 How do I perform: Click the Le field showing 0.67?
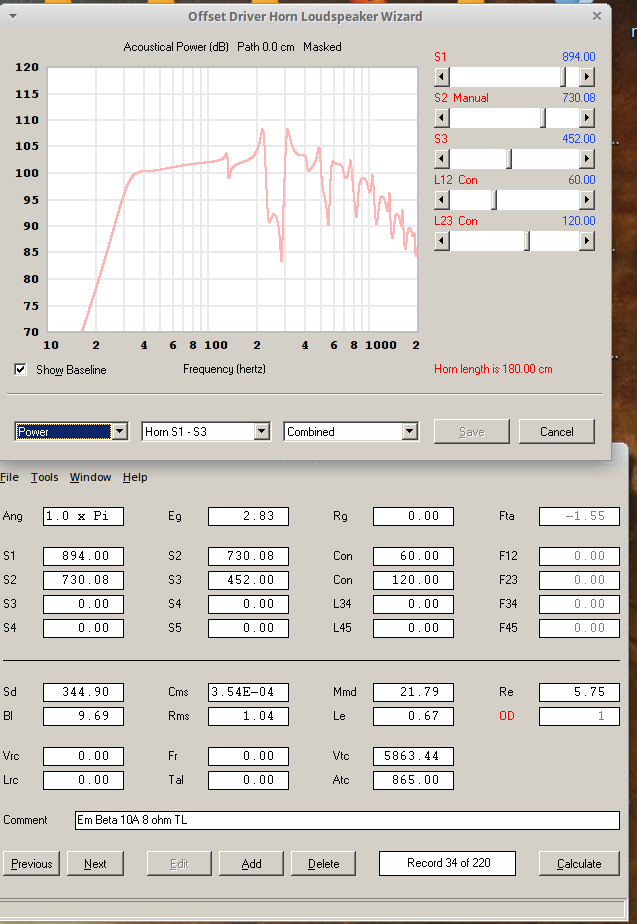[413, 716]
